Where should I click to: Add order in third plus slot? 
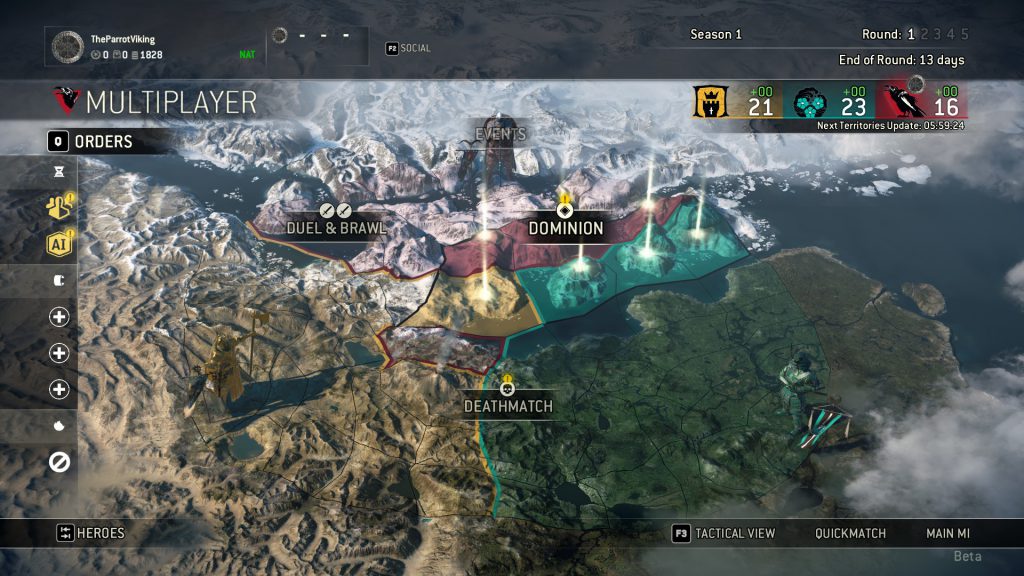tap(59, 389)
